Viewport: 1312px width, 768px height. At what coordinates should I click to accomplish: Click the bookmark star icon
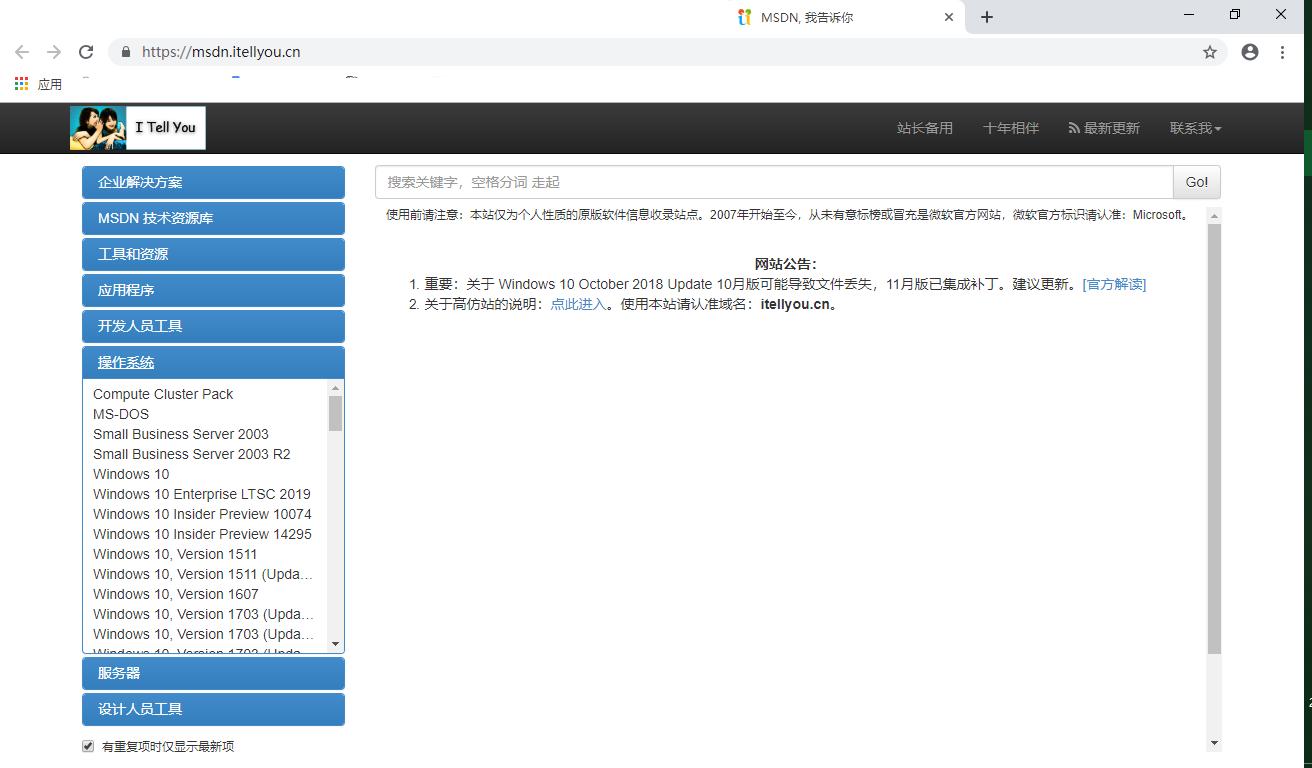pyautogui.click(x=1209, y=51)
